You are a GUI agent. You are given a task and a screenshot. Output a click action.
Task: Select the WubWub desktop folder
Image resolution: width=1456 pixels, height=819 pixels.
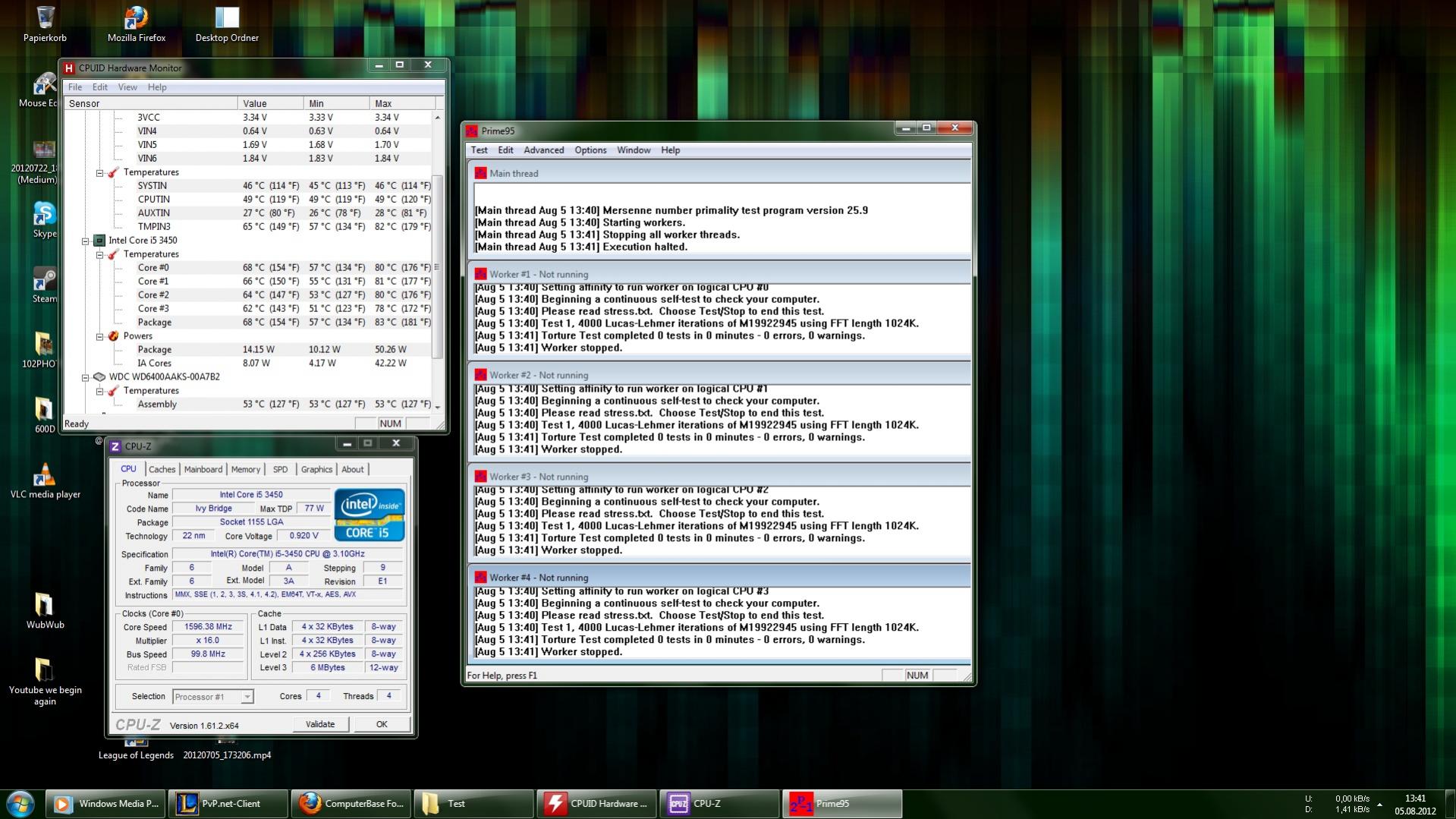pyautogui.click(x=45, y=612)
